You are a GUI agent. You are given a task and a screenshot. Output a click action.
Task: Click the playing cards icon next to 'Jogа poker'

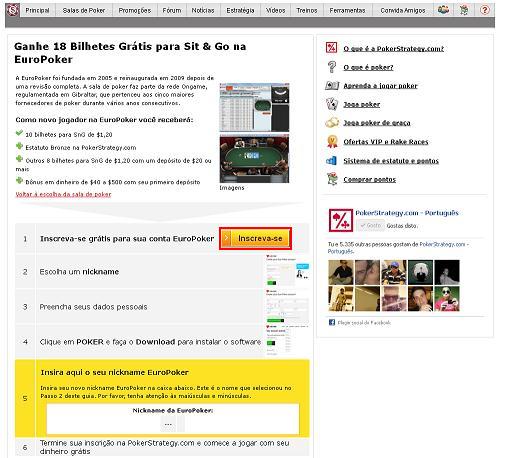click(332, 104)
